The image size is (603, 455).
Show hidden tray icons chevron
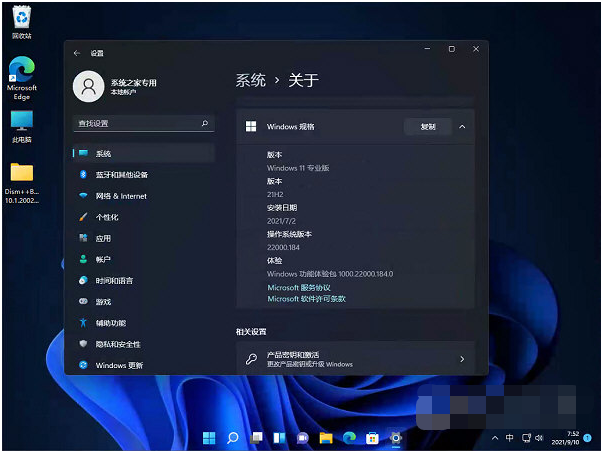pos(493,438)
